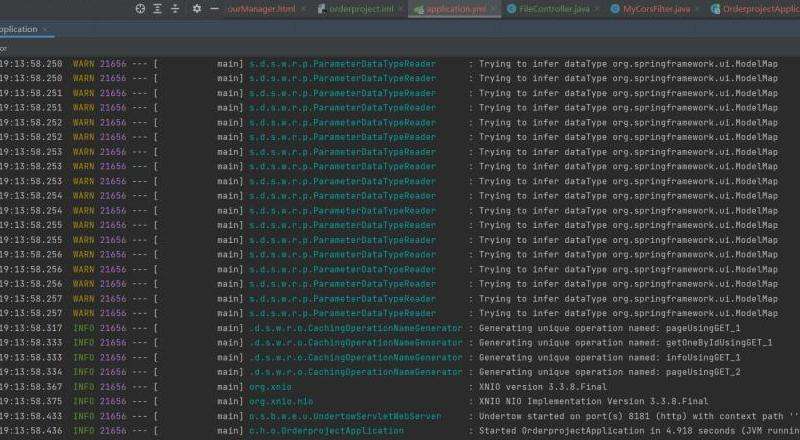This screenshot has width=800, height=440.
Task: Close the orderproject.iml tab
Action: [x=401, y=9]
